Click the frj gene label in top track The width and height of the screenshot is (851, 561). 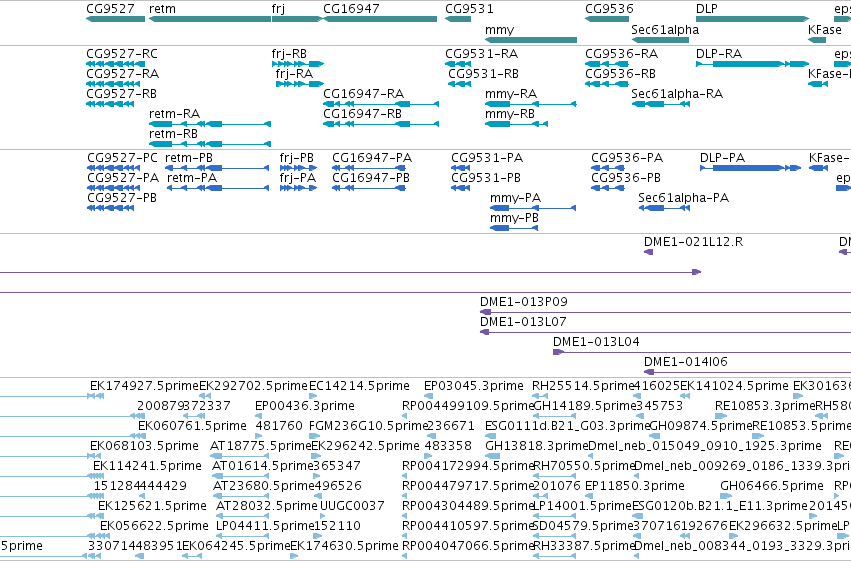pos(278,9)
